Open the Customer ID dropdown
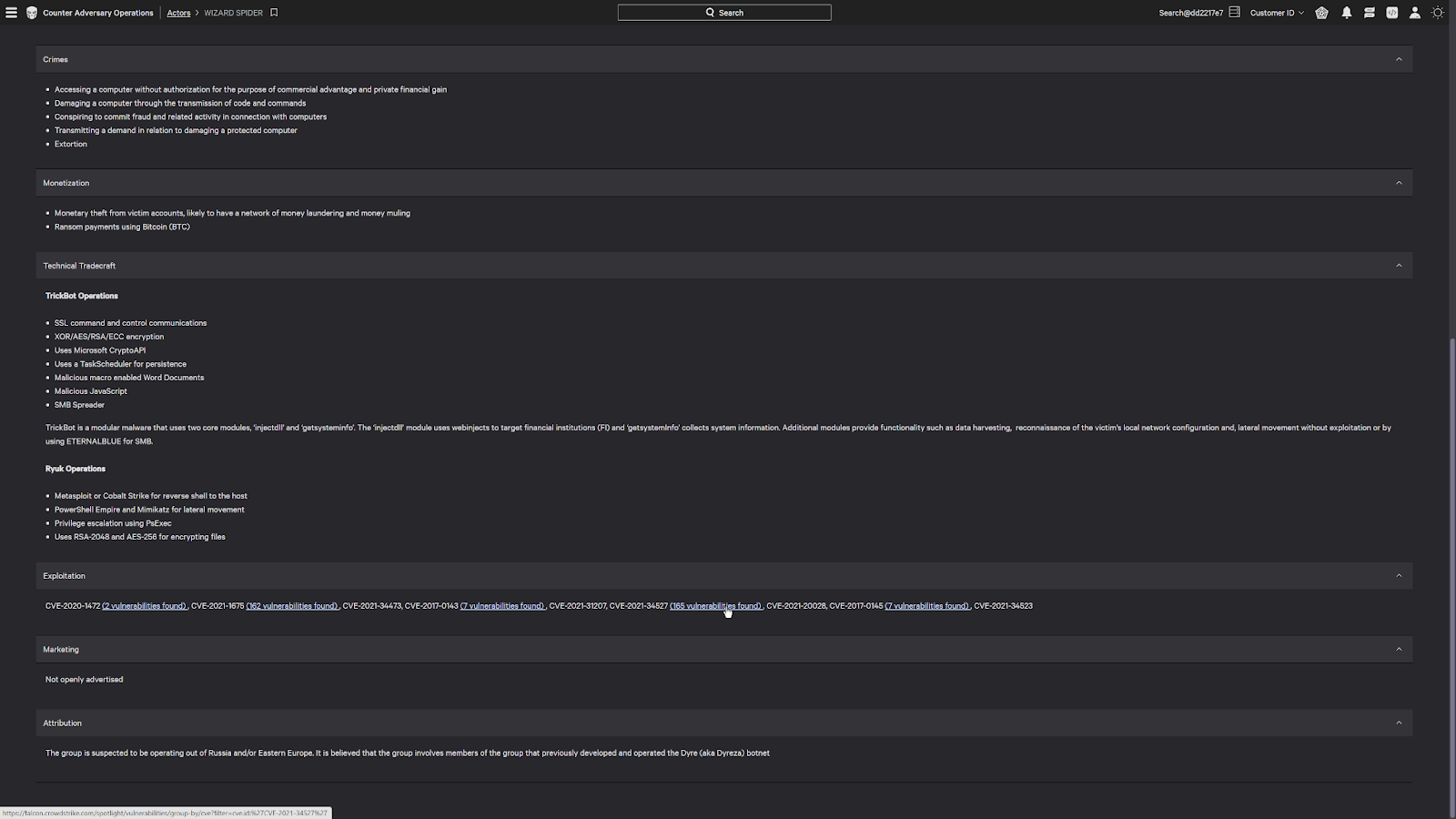 click(1277, 13)
